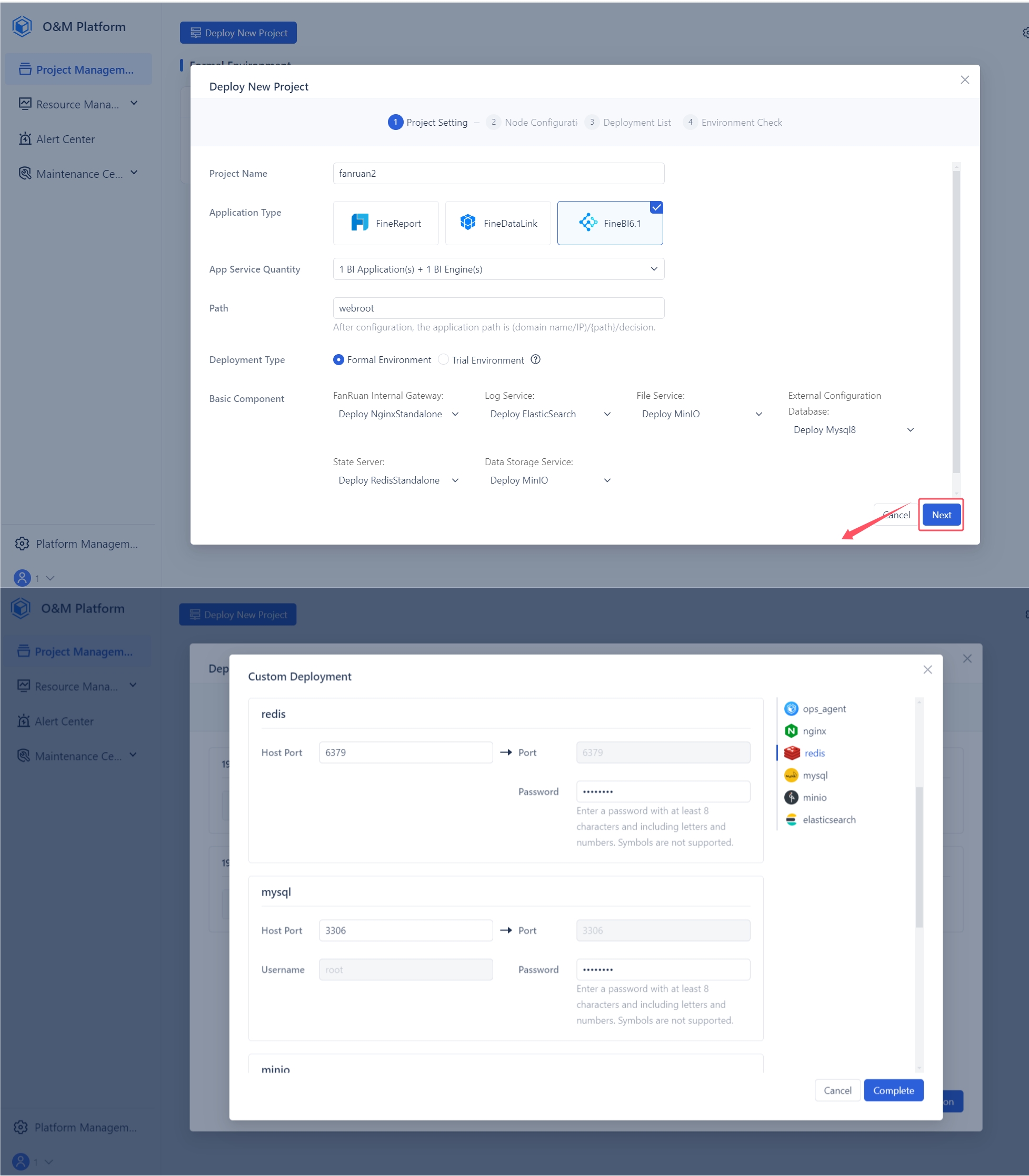Select the elasticsearch component icon
The image size is (1029, 1176).
click(791, 819)
